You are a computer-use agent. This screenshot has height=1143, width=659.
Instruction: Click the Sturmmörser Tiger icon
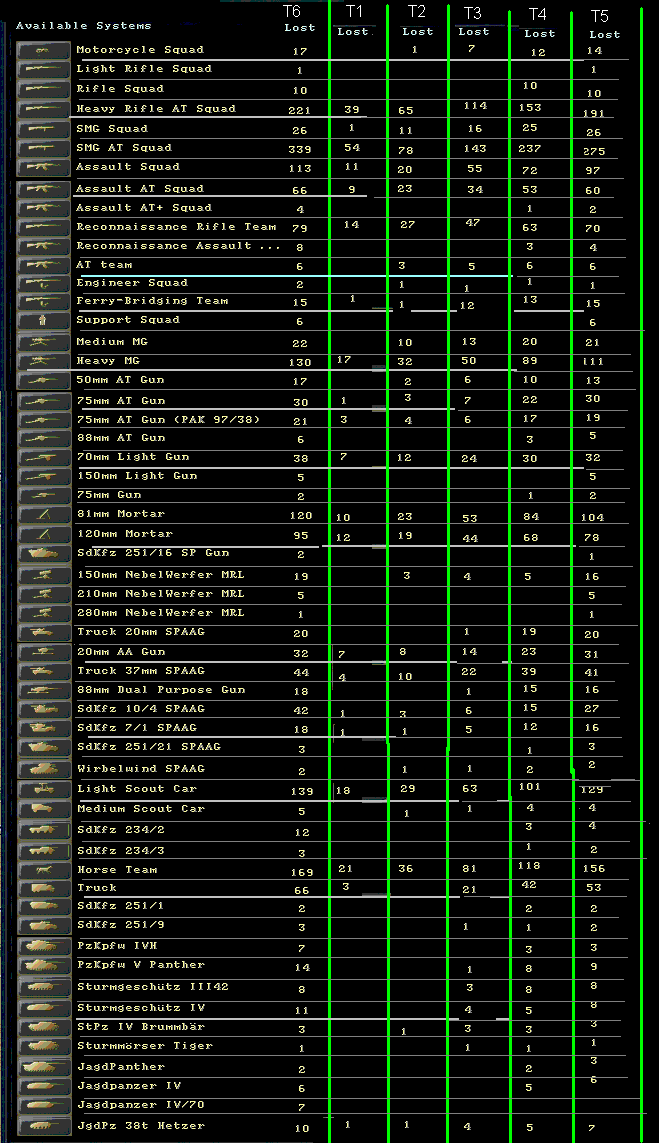(43, 1046)
